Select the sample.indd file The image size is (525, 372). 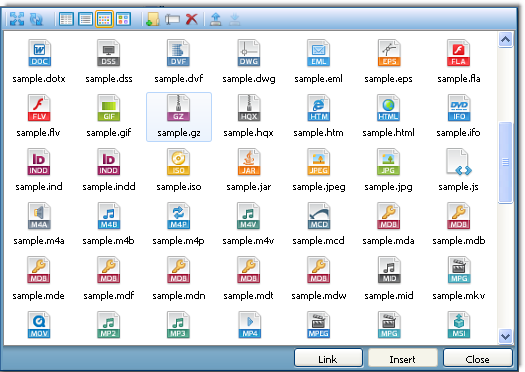tap(109, 170)
